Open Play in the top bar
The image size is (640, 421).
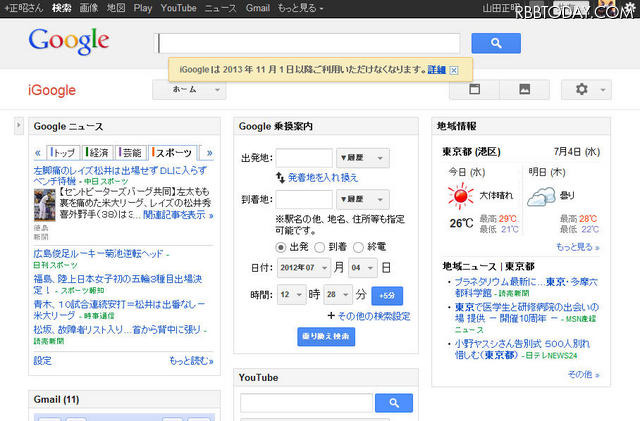[143, 8]
